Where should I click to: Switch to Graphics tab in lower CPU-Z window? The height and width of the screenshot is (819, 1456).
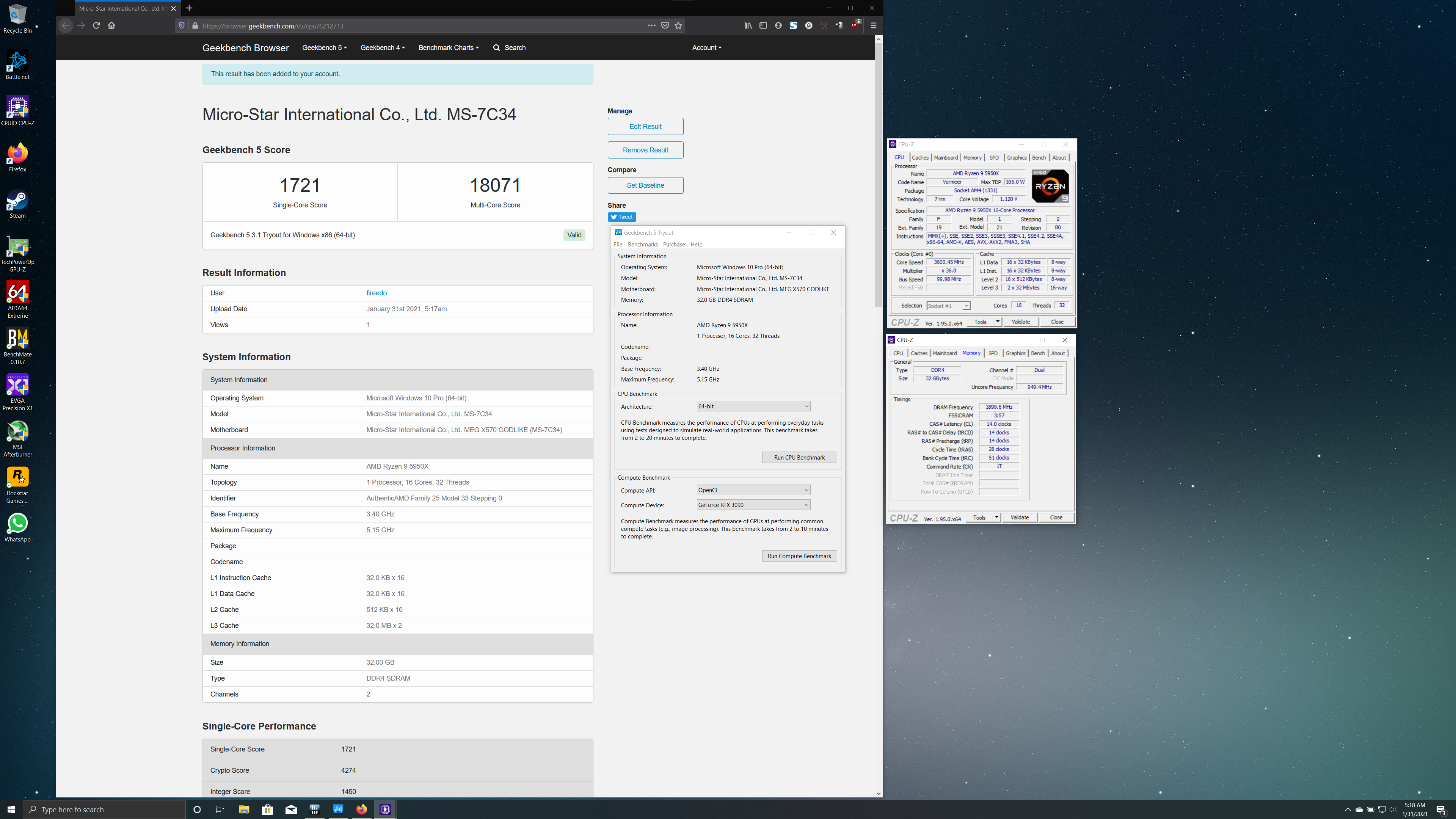pos(1016,353)
